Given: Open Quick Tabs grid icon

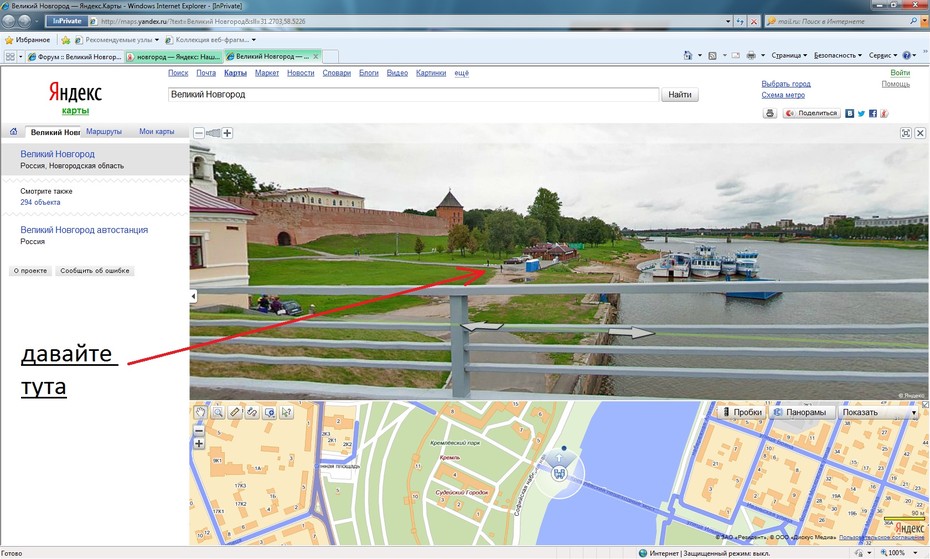Looking at the screenshot, I should pyautogui.click(x=10, y=56).
